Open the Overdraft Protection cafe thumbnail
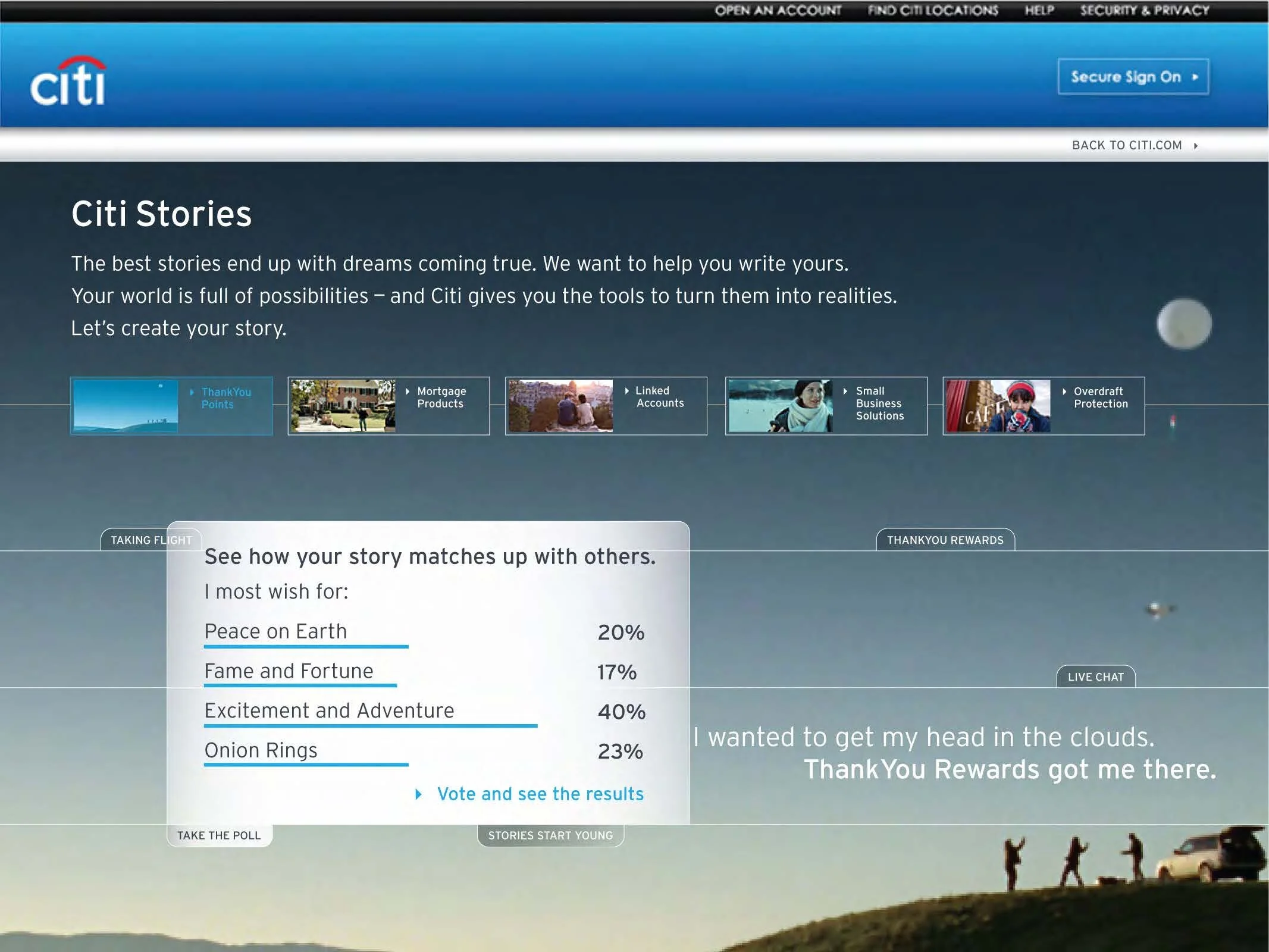The width and height of the screenshot is (1269, 952). 998,406
